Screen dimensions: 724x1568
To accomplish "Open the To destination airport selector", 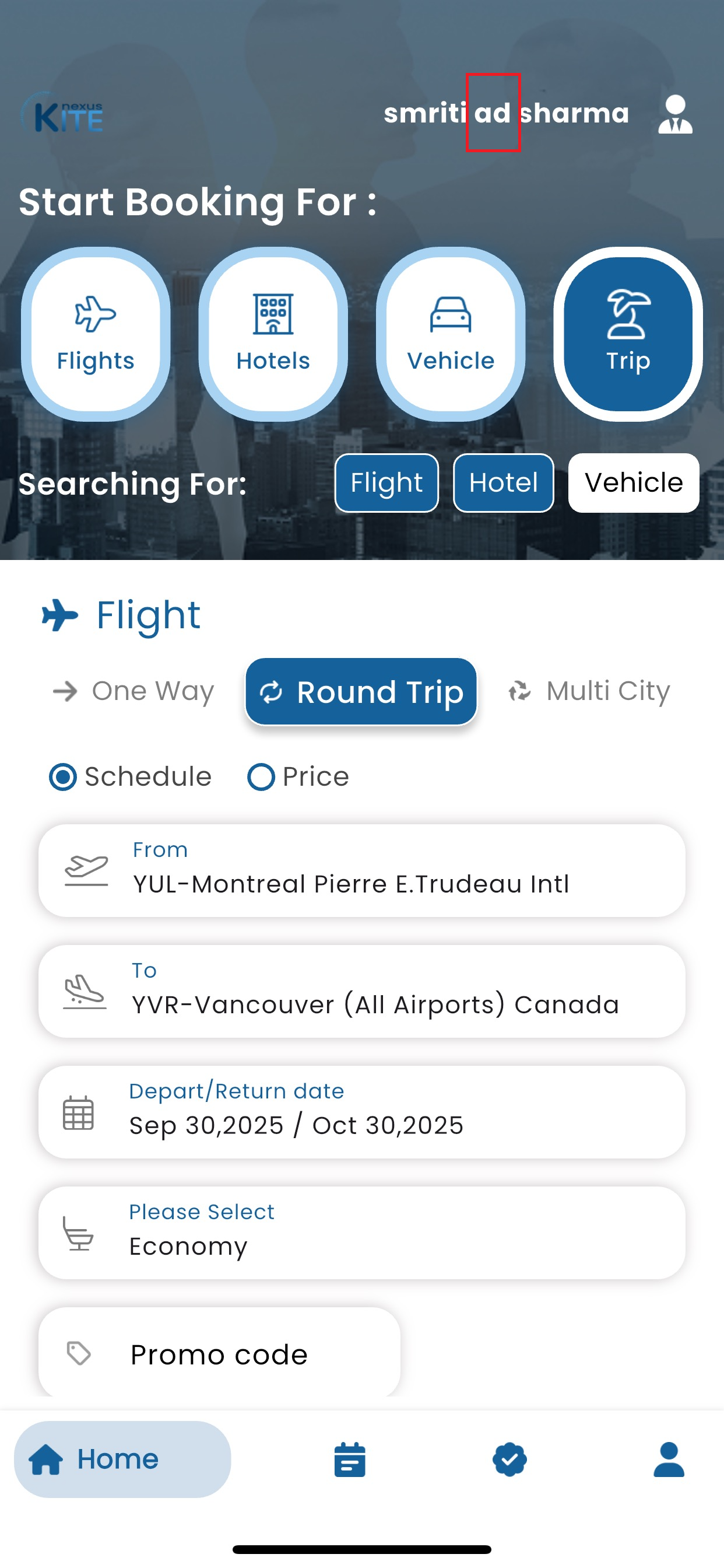I will click(x=361, y=991).
